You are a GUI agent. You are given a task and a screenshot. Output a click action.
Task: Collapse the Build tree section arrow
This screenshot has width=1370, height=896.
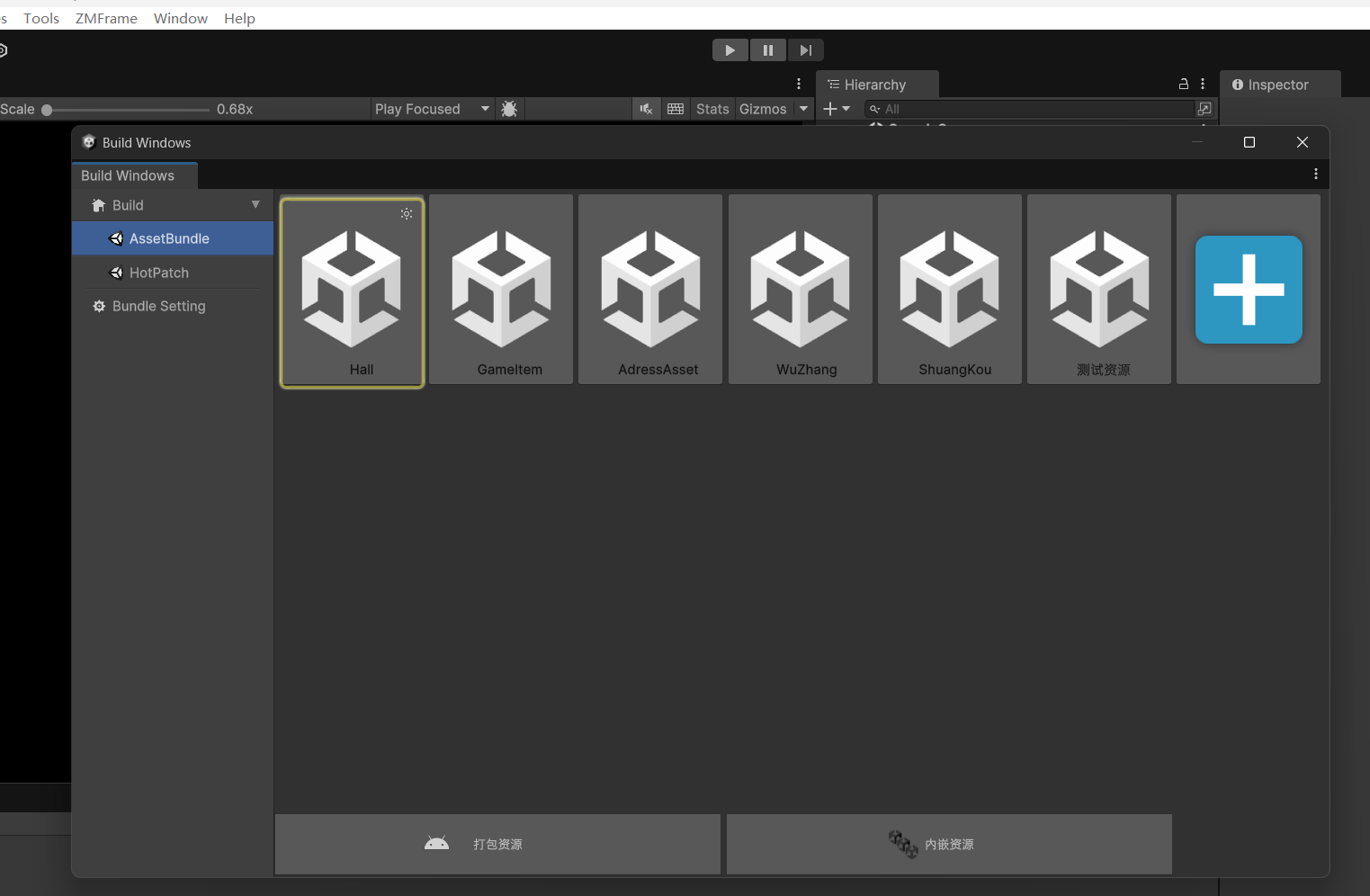(255, 205)
